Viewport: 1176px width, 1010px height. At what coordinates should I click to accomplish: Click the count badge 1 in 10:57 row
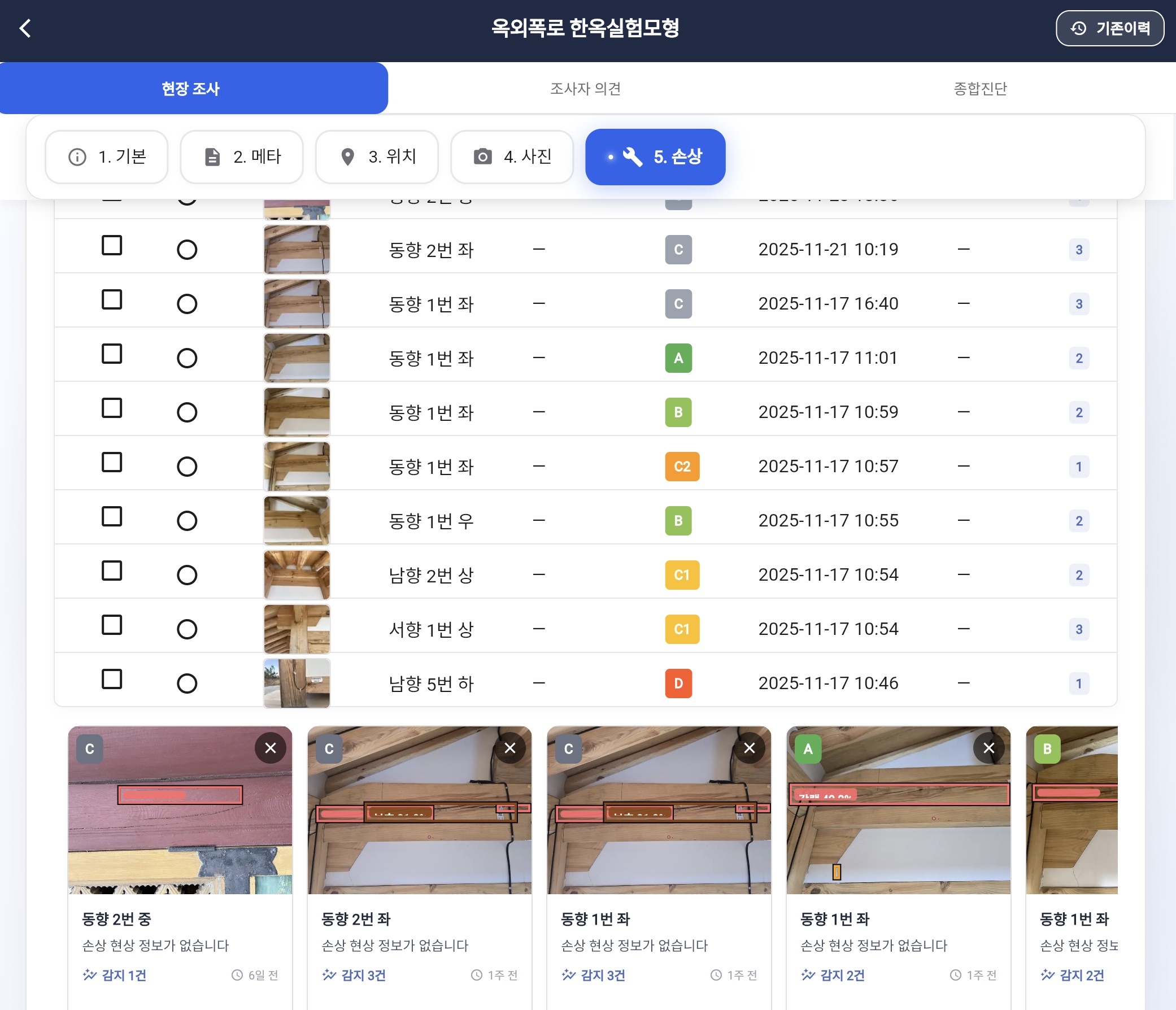(x=1078, y=466)
